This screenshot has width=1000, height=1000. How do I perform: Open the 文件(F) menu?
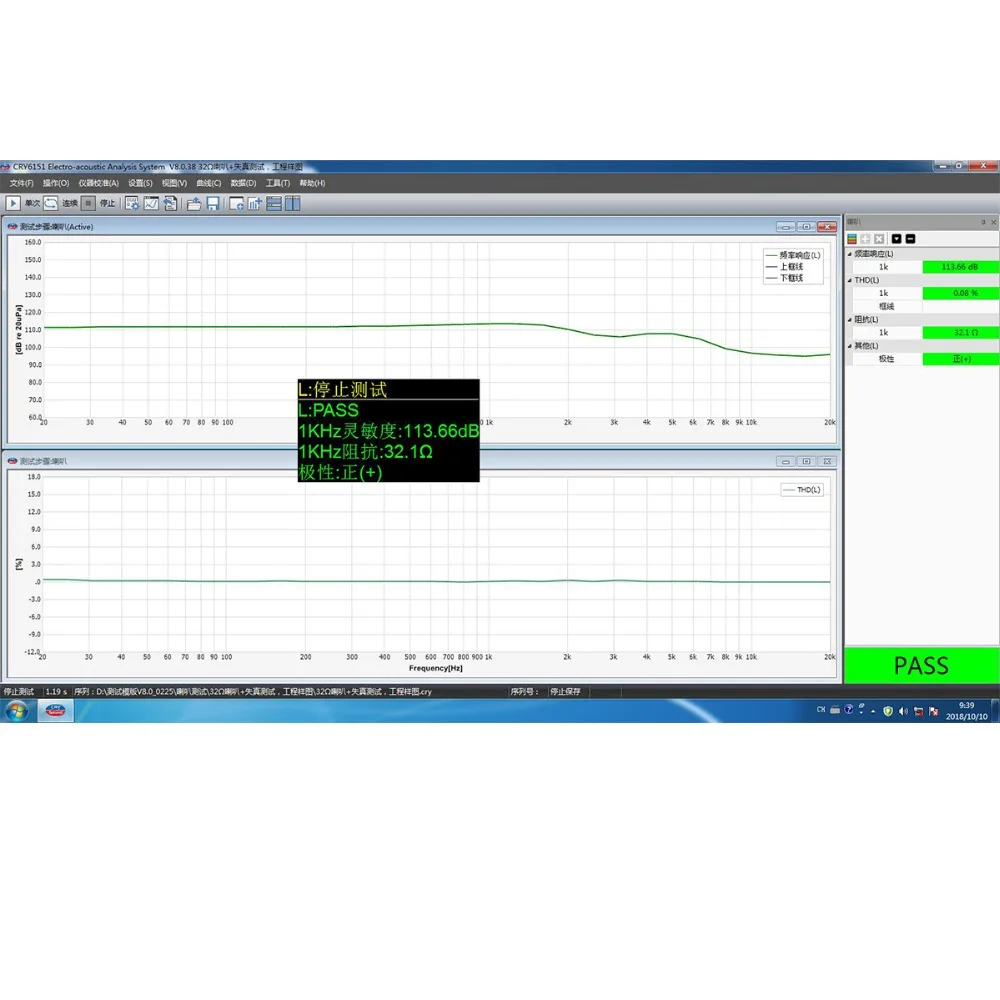21,183
